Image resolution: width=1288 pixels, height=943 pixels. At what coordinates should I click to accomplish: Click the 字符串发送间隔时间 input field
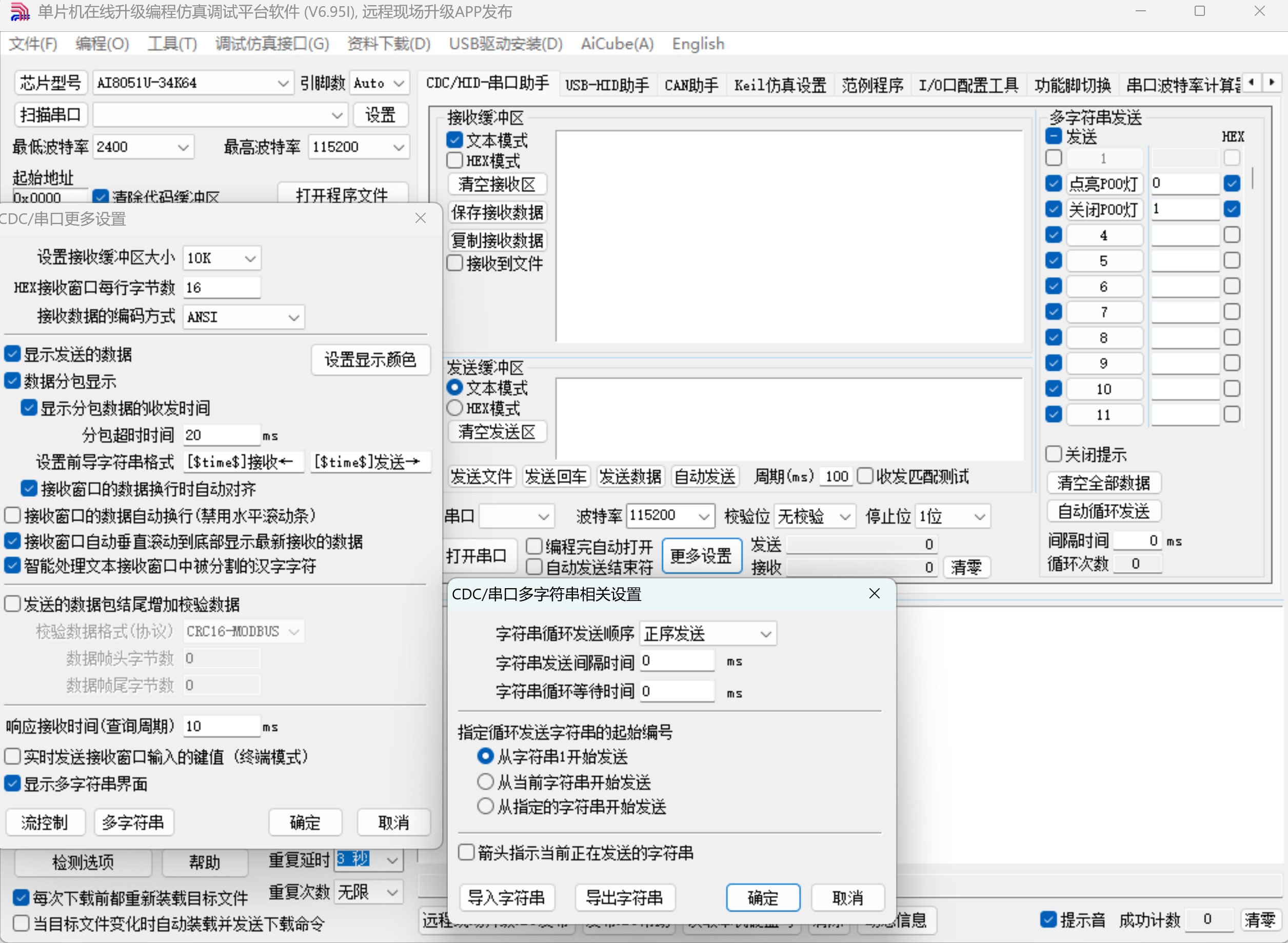(677, 661)
